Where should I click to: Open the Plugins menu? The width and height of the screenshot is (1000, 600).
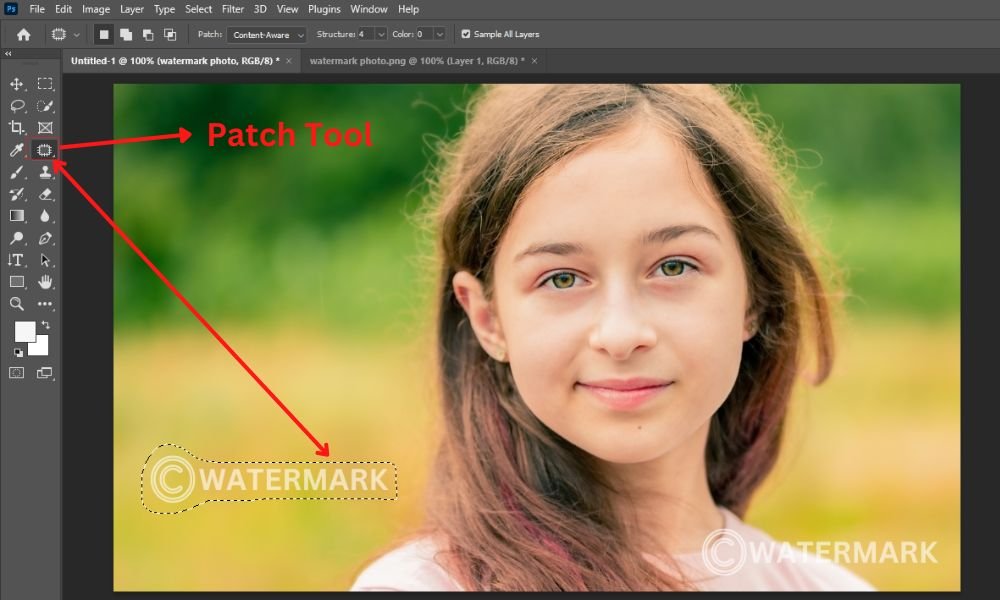click(324, 9)
